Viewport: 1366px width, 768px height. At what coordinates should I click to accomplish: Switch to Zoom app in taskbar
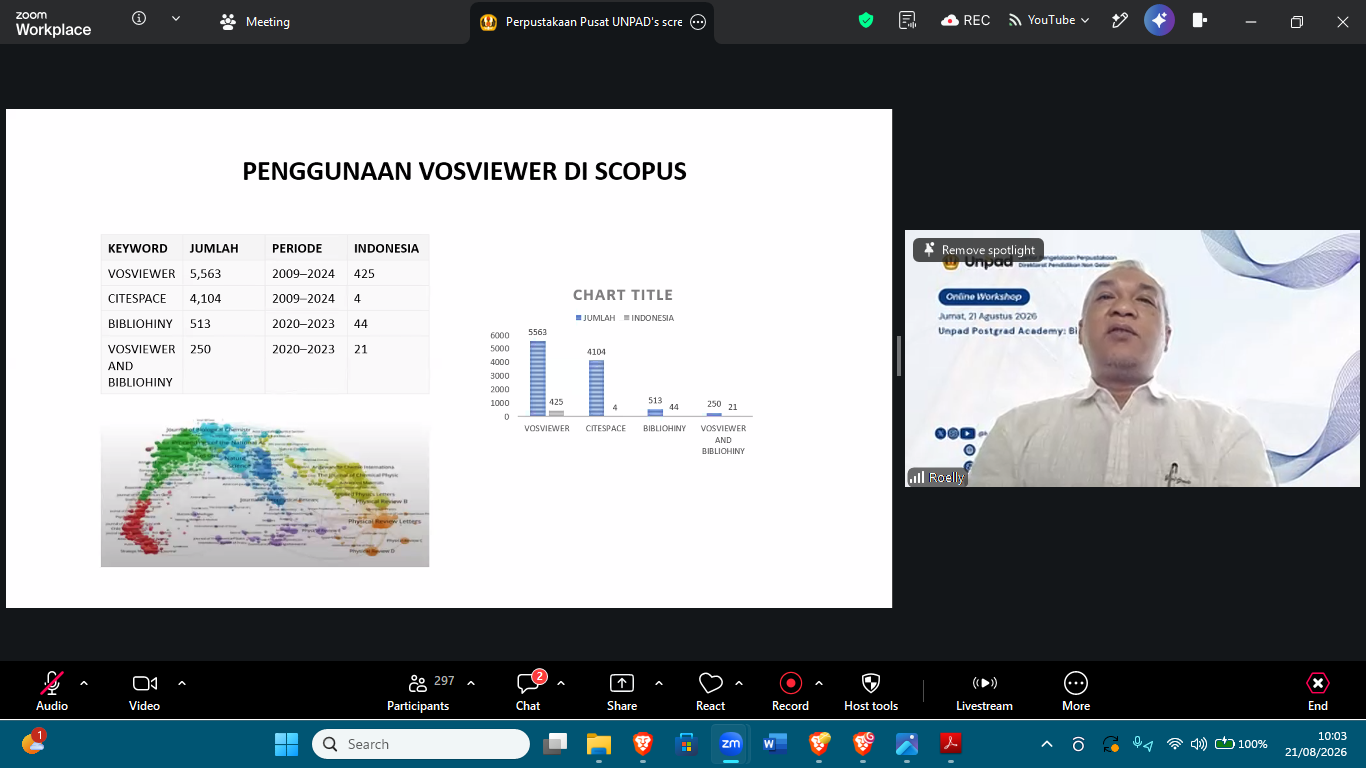tap(731, 744)
